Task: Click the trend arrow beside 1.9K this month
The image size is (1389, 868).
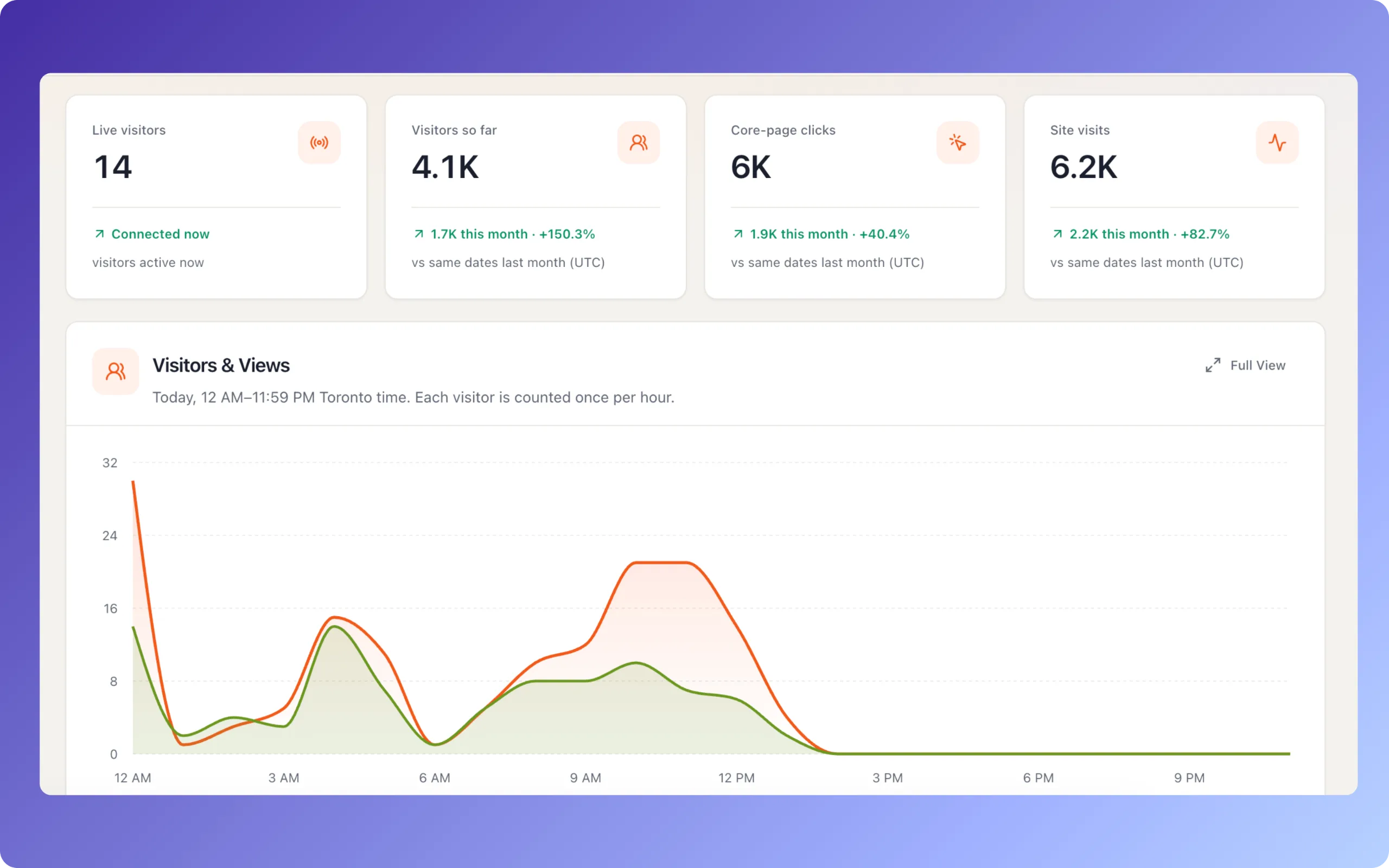Action: [x=738, y=234]
